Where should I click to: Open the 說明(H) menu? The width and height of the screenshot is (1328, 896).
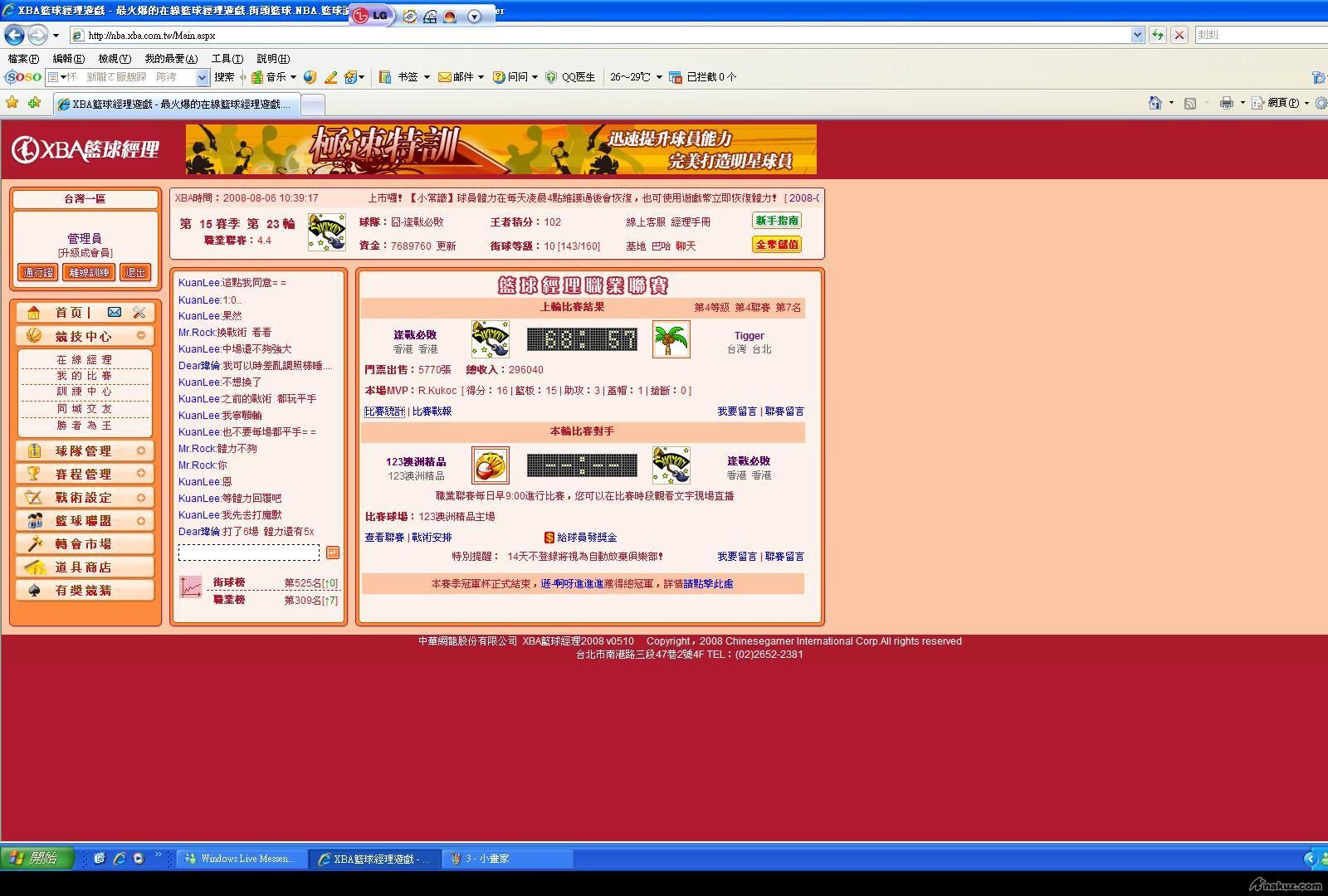[273, 59]
